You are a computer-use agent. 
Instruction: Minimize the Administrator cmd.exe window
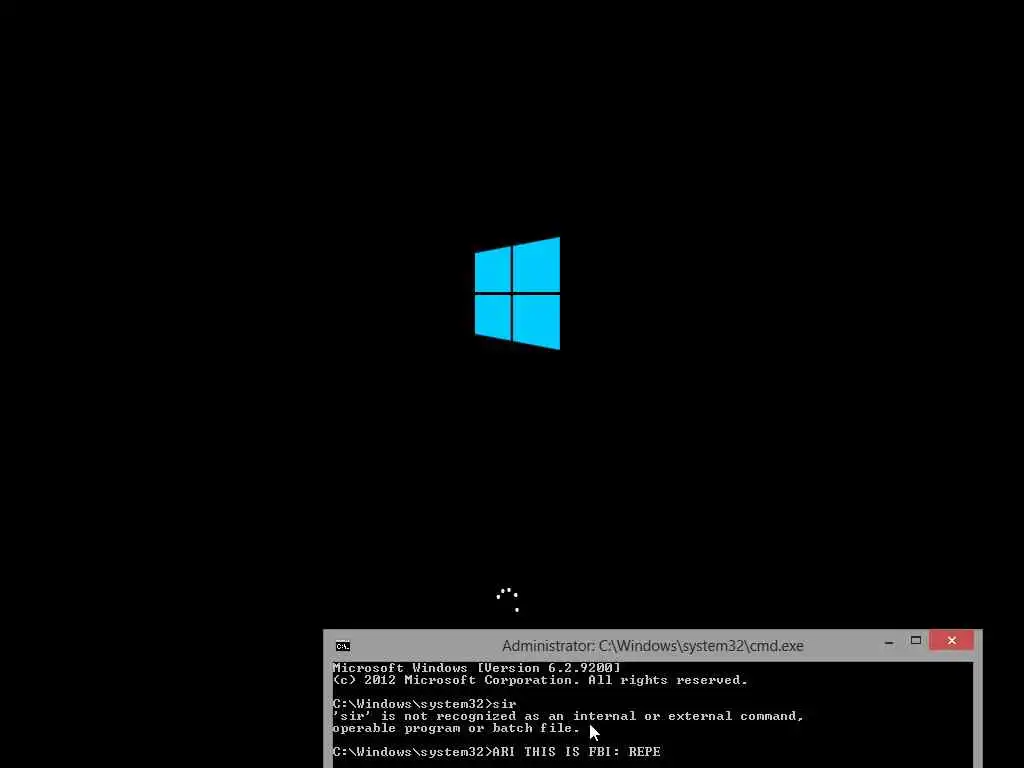(889, 643)
